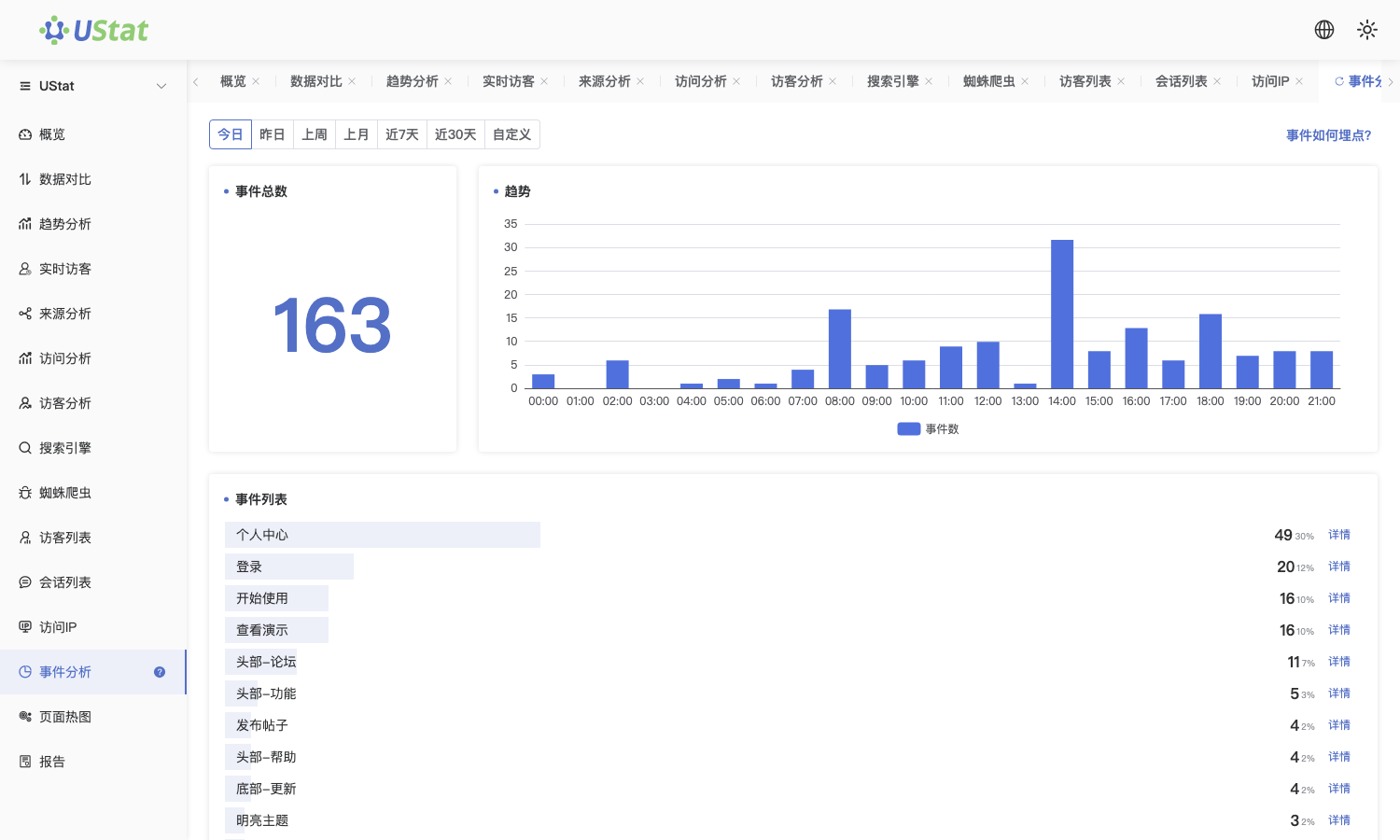Screen dimensions: 1400x840
Task: Open the 事件如何埋点? help link
Action: coord(1329,135)
